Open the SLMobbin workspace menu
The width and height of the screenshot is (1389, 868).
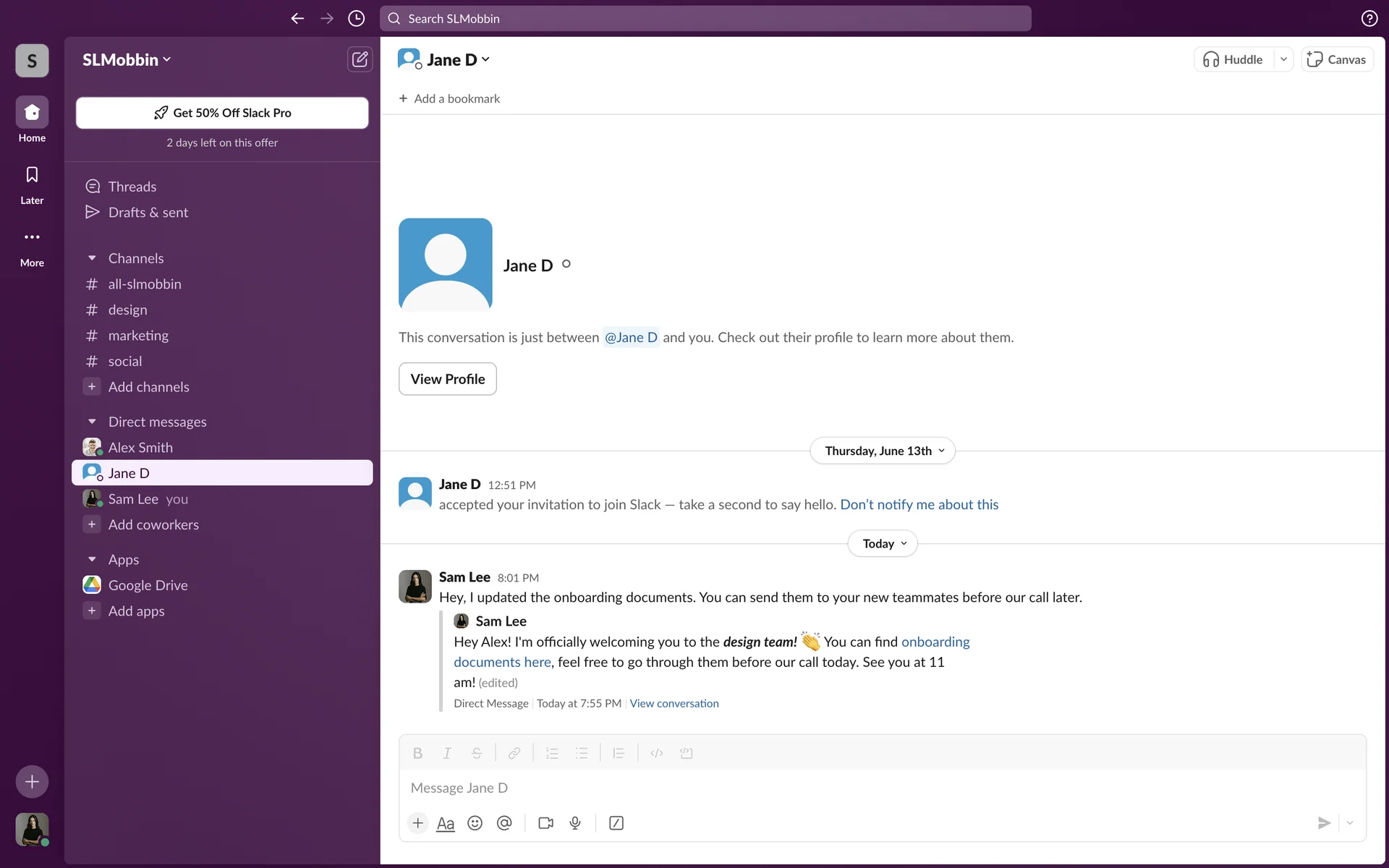point(127,59)
